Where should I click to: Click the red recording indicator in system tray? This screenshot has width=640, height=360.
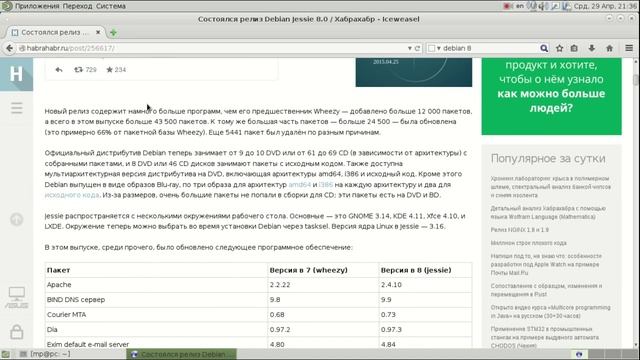tap(507, 6)
